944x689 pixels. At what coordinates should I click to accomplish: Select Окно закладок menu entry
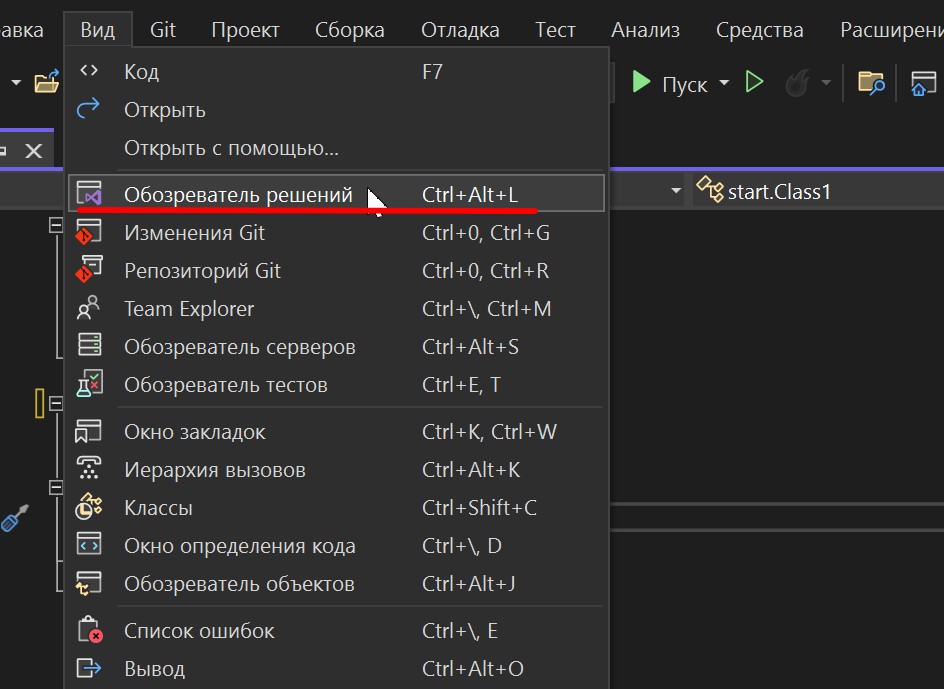336,431
